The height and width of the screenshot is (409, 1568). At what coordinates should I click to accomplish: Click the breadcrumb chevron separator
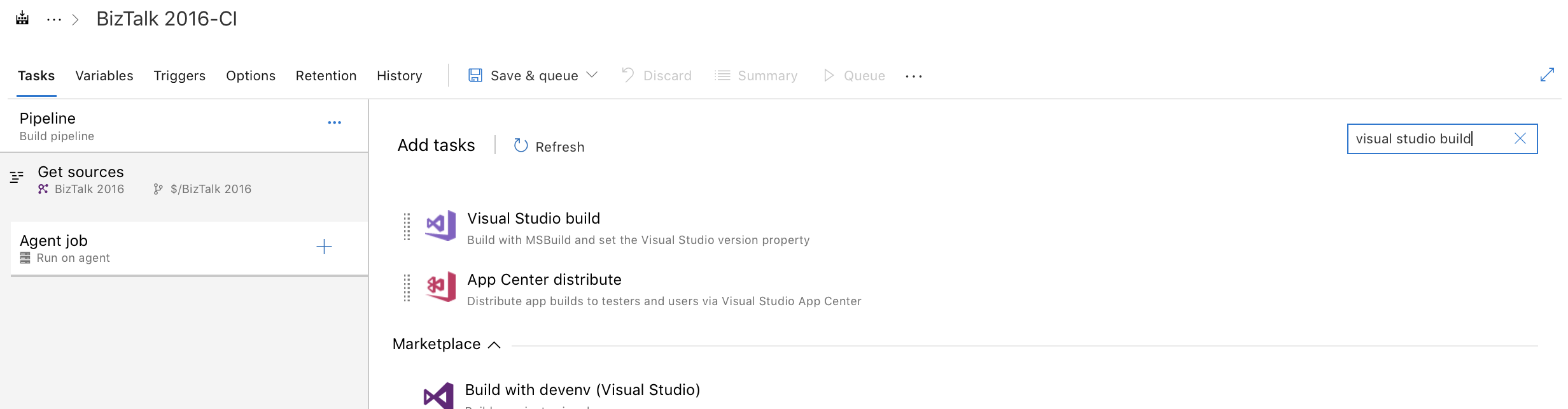[x=76, y=20]
